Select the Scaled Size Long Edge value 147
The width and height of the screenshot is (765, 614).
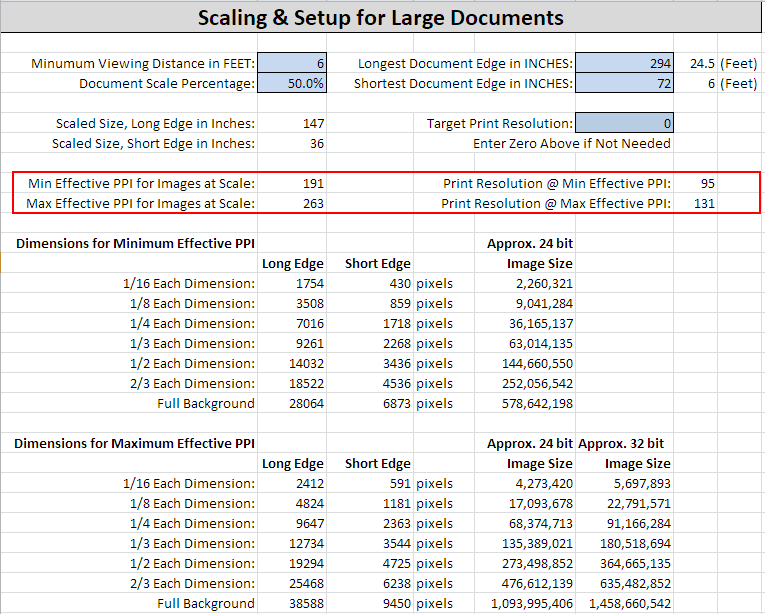[292, 123]
